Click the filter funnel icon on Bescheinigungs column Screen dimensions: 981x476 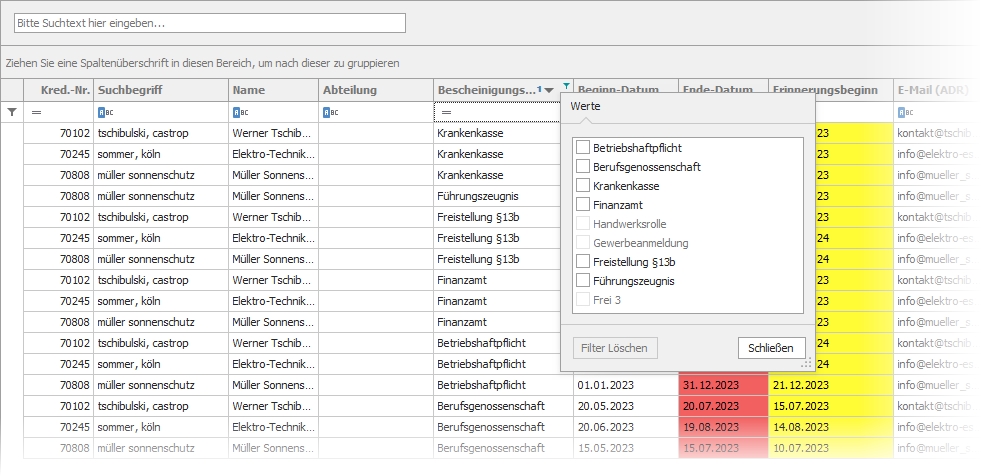[x=567, y=87]
